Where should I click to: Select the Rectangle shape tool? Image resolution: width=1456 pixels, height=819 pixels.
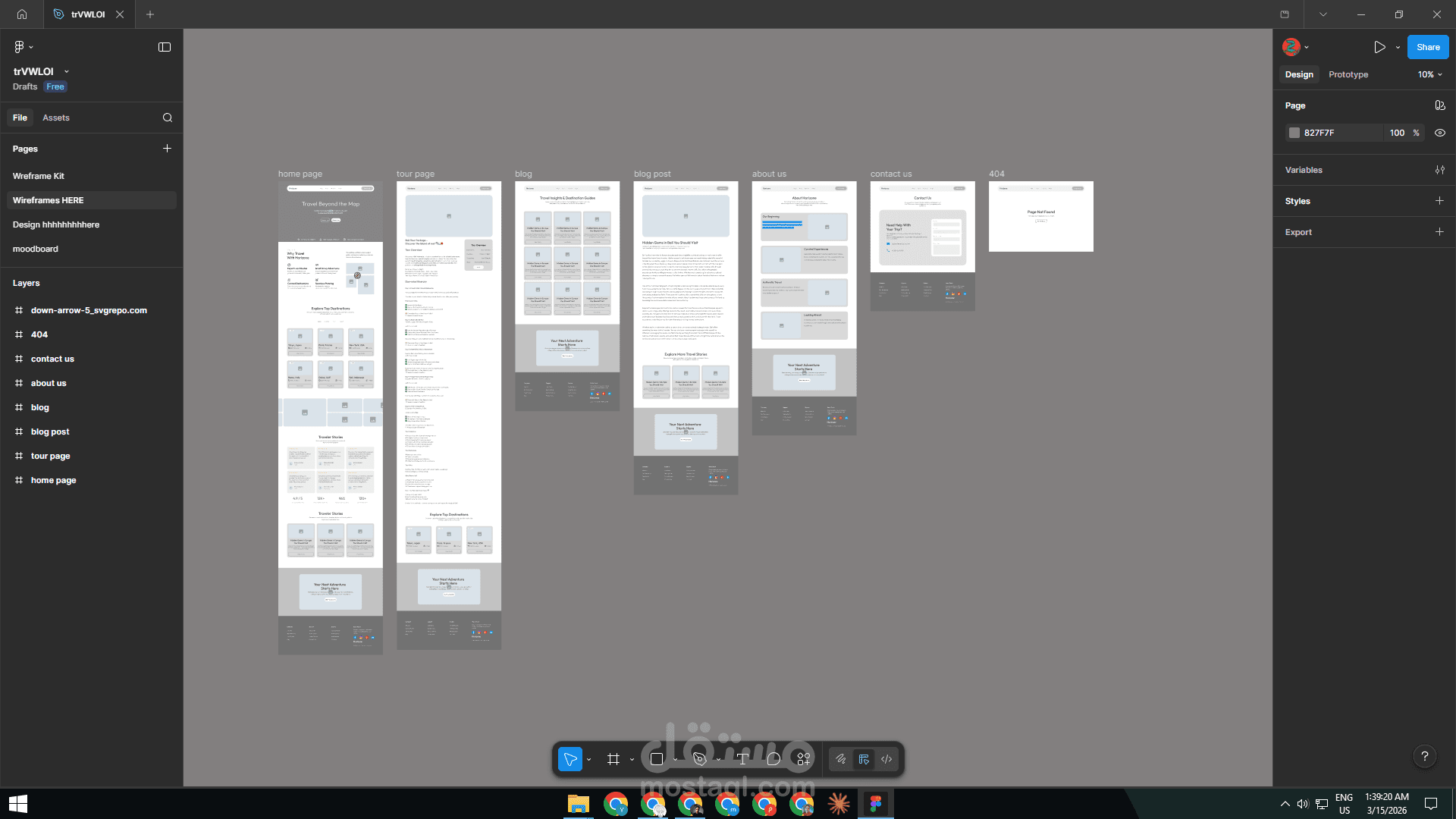(x=657, y=759)
